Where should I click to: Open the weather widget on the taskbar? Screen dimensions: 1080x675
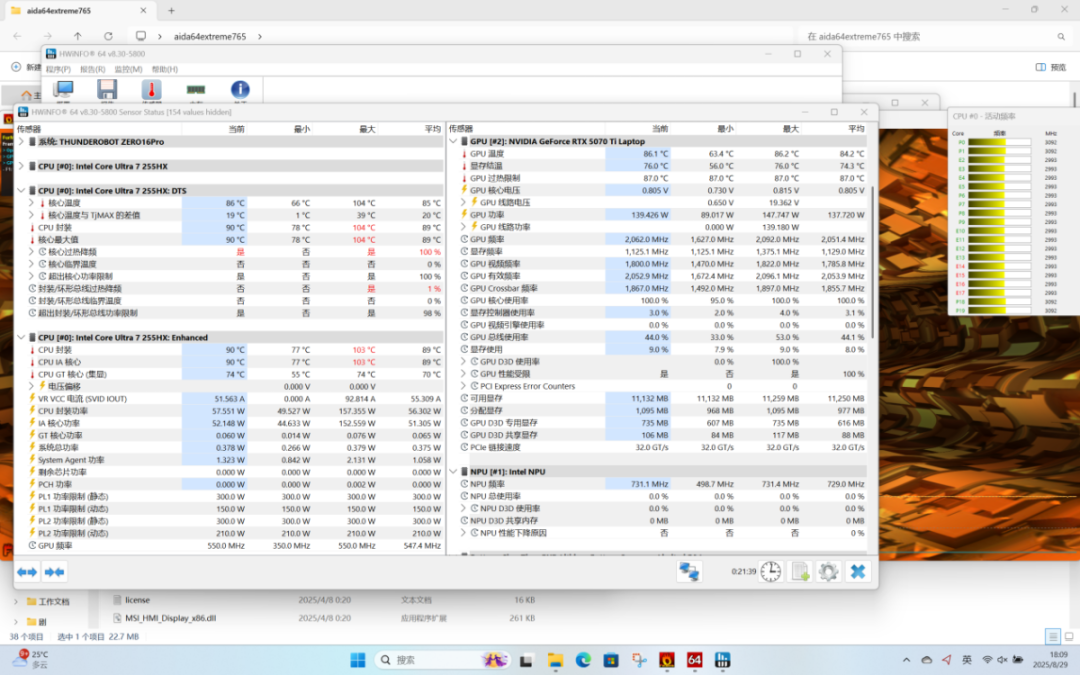pyautogui.click(x=32, y=659)
